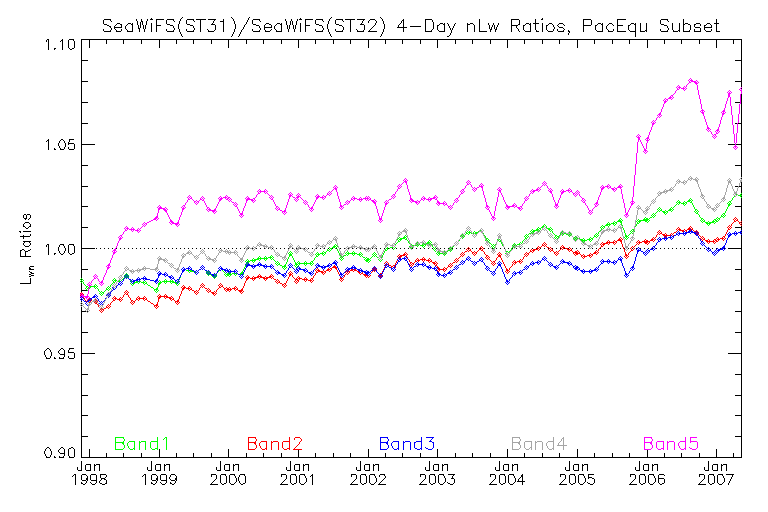This screenshot has width=768, height=512.
Task: Click the red Band2 legend label
Action: (274, 444)
